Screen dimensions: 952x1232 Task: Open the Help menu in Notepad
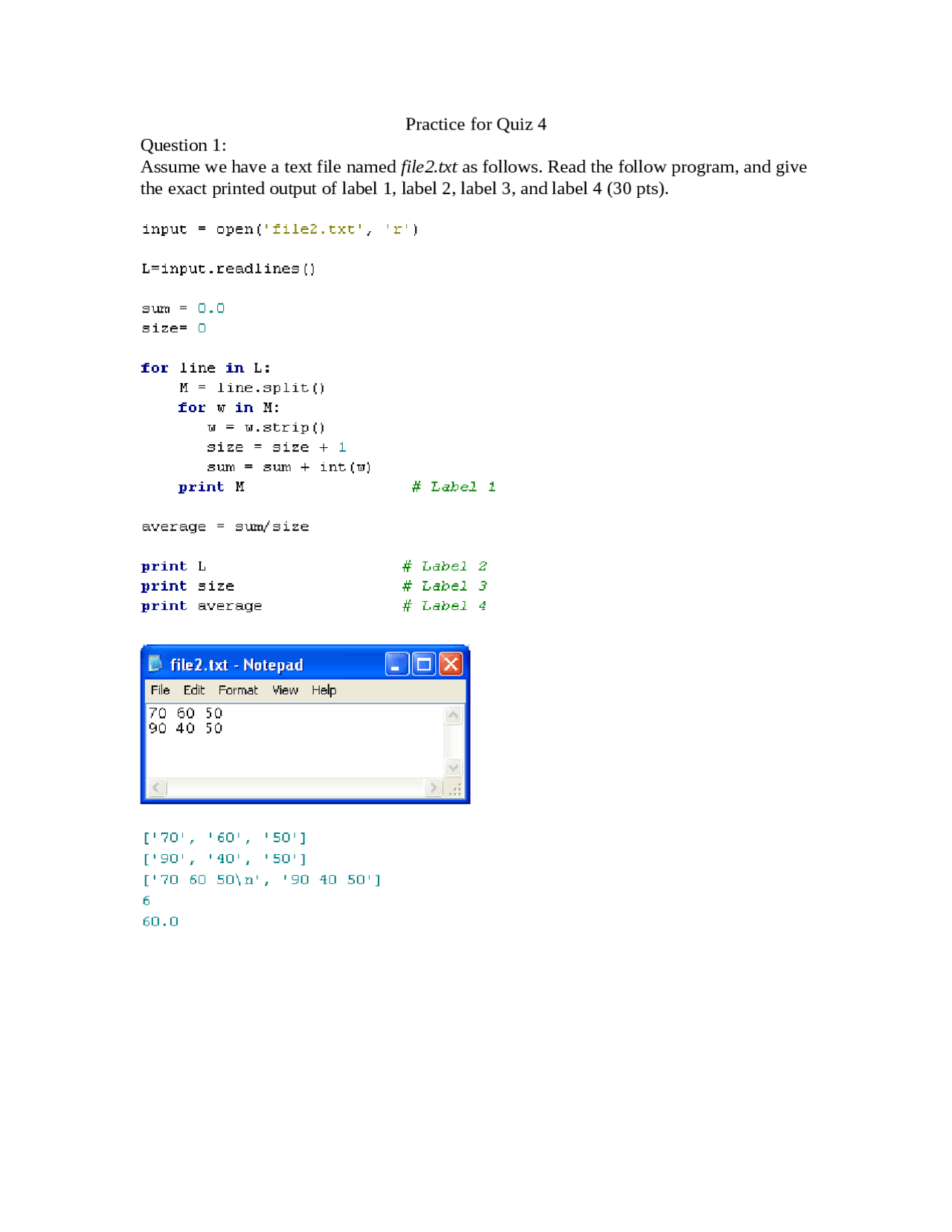[x=324, y=690]
